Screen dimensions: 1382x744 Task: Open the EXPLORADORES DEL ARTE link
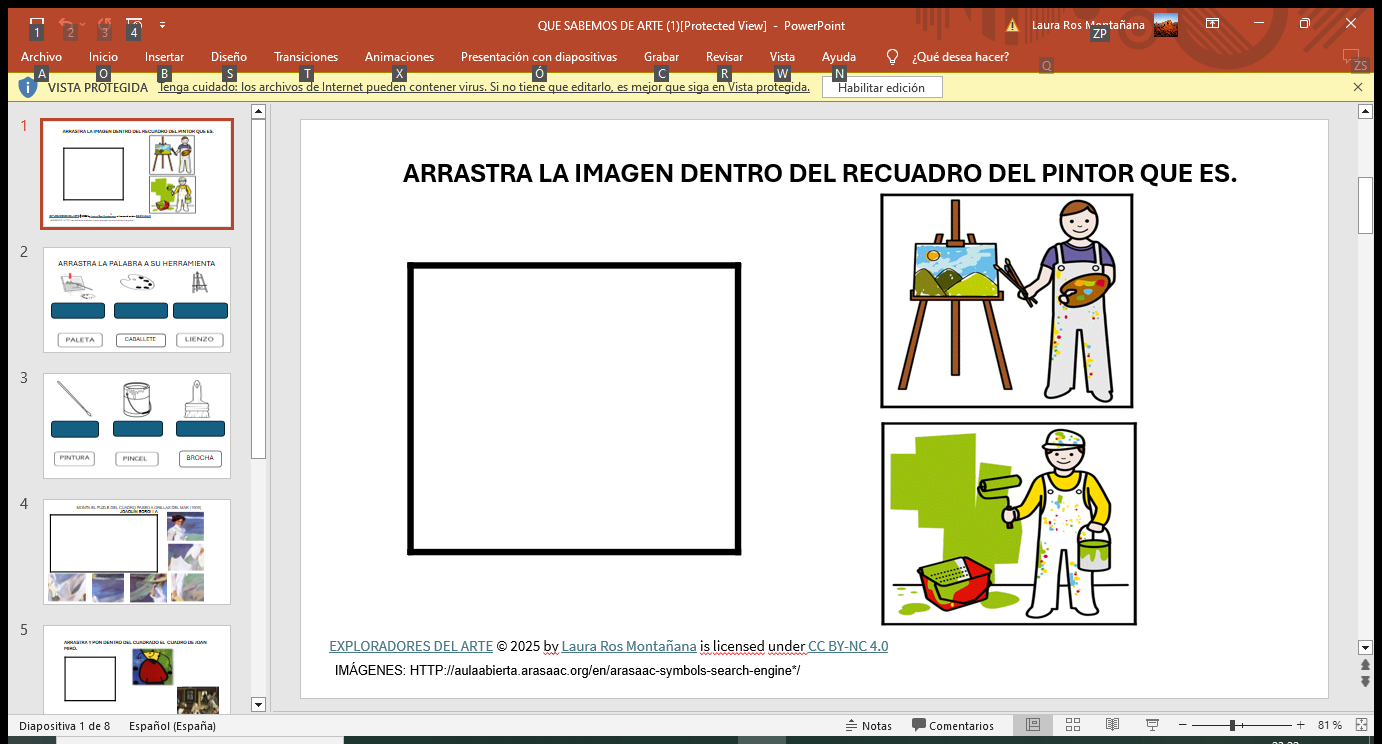pyautogui.click(x=411, y=646)
